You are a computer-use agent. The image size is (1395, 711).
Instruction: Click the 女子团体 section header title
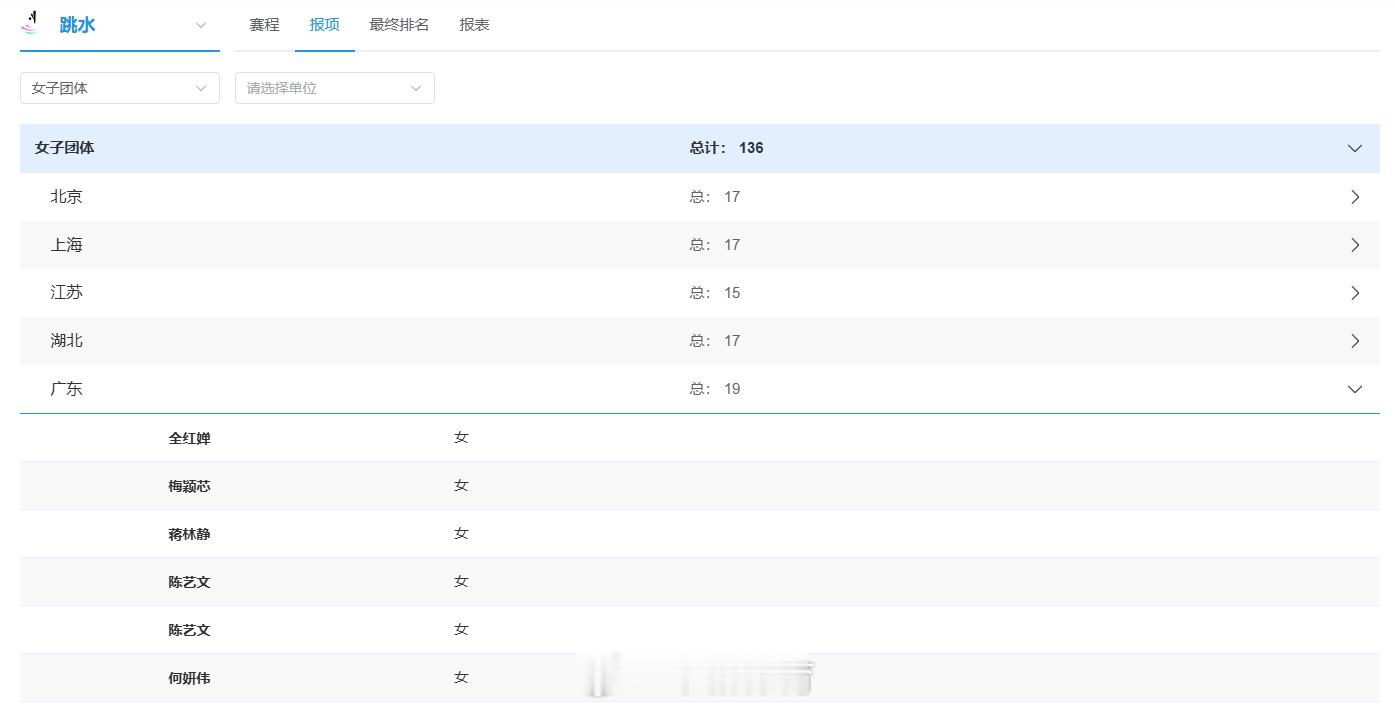[x=65, y=148]
